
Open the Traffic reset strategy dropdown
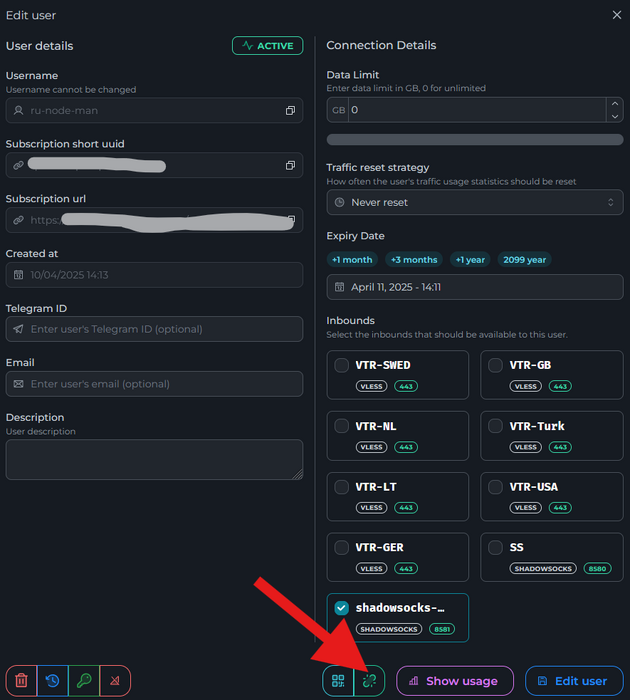click(x=474, y=202)
